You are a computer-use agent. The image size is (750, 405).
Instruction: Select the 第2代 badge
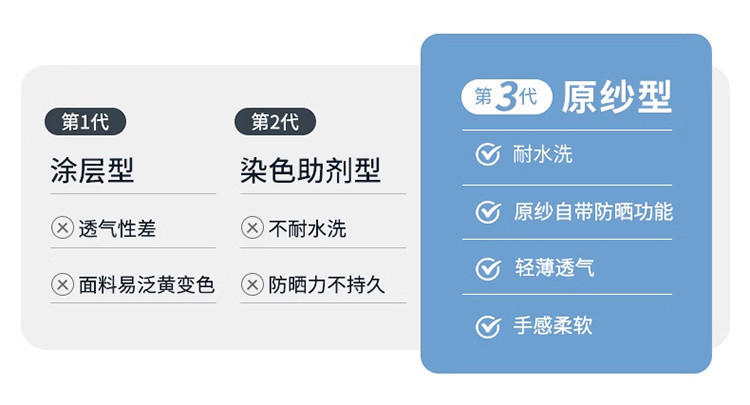click(275, 122)
